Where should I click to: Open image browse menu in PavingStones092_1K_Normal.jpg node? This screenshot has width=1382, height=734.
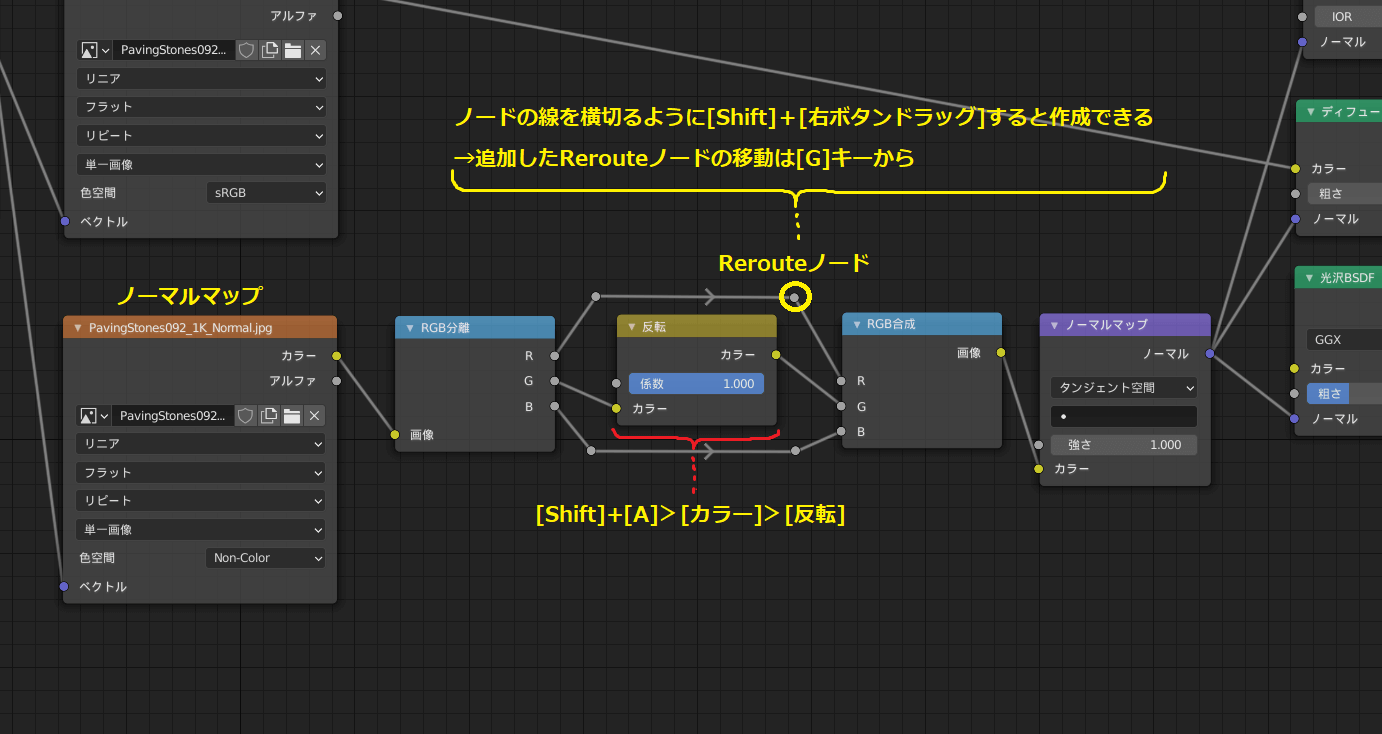click(94, 416)
